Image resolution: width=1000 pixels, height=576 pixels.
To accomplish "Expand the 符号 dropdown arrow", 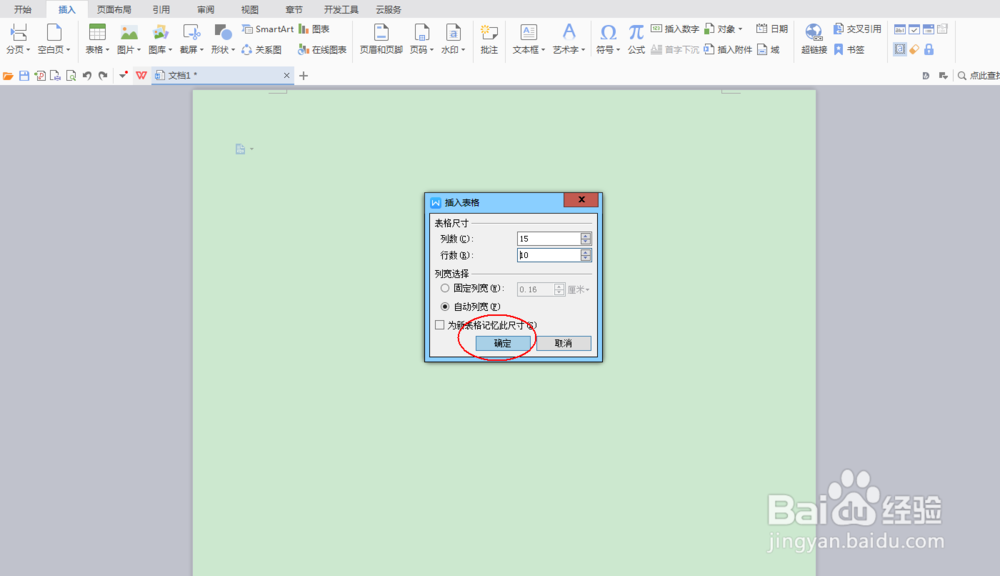I will (618, 50).
